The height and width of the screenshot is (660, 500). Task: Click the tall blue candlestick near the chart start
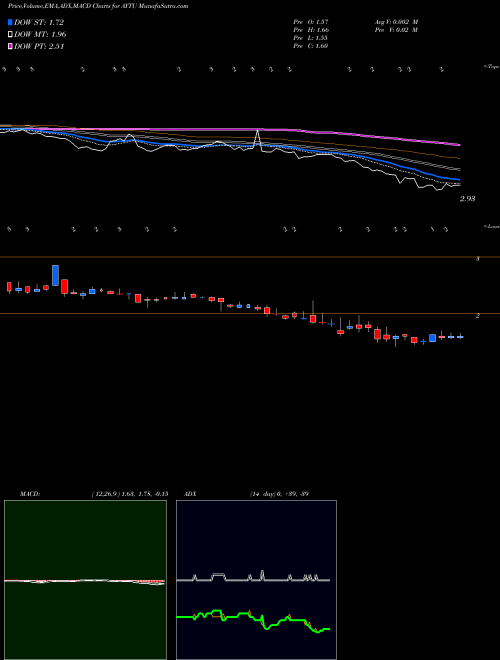[55, 275]
